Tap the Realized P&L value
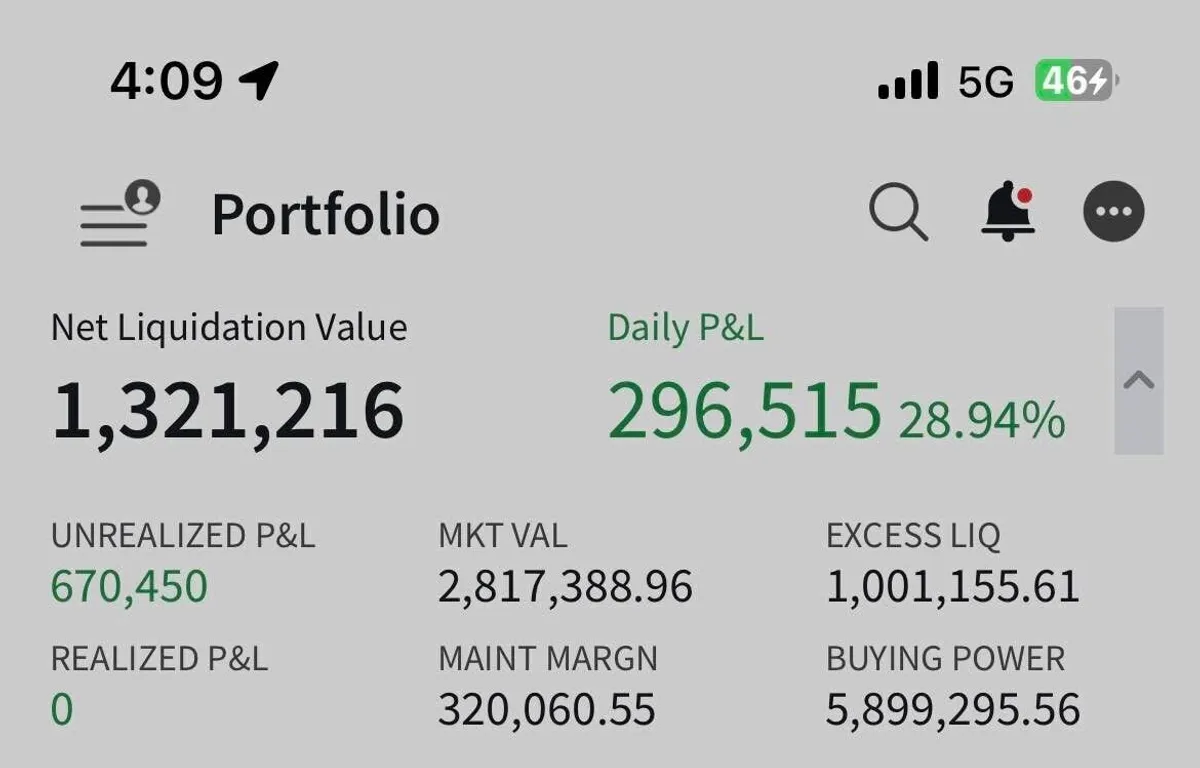1200x768 pixels. coord(62,710)
